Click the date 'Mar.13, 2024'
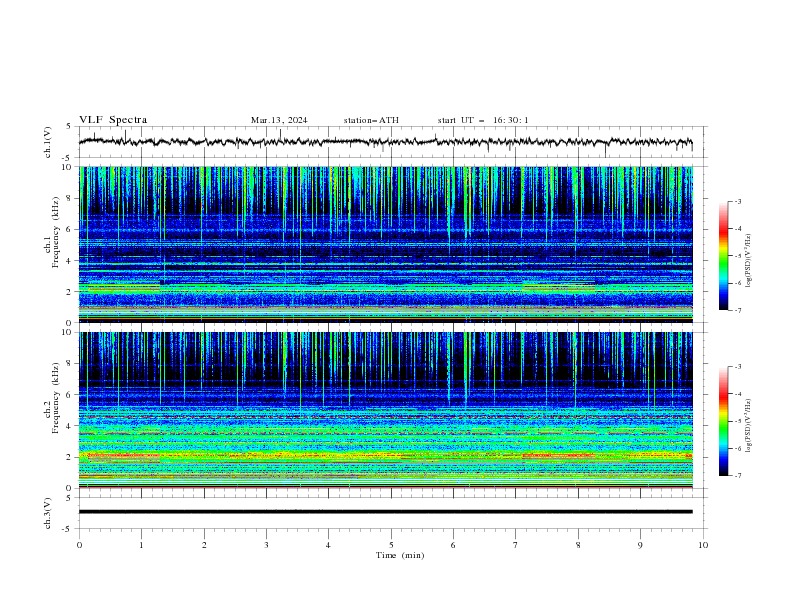This screenshot has height=612, width=792. [x=279, y=120]
